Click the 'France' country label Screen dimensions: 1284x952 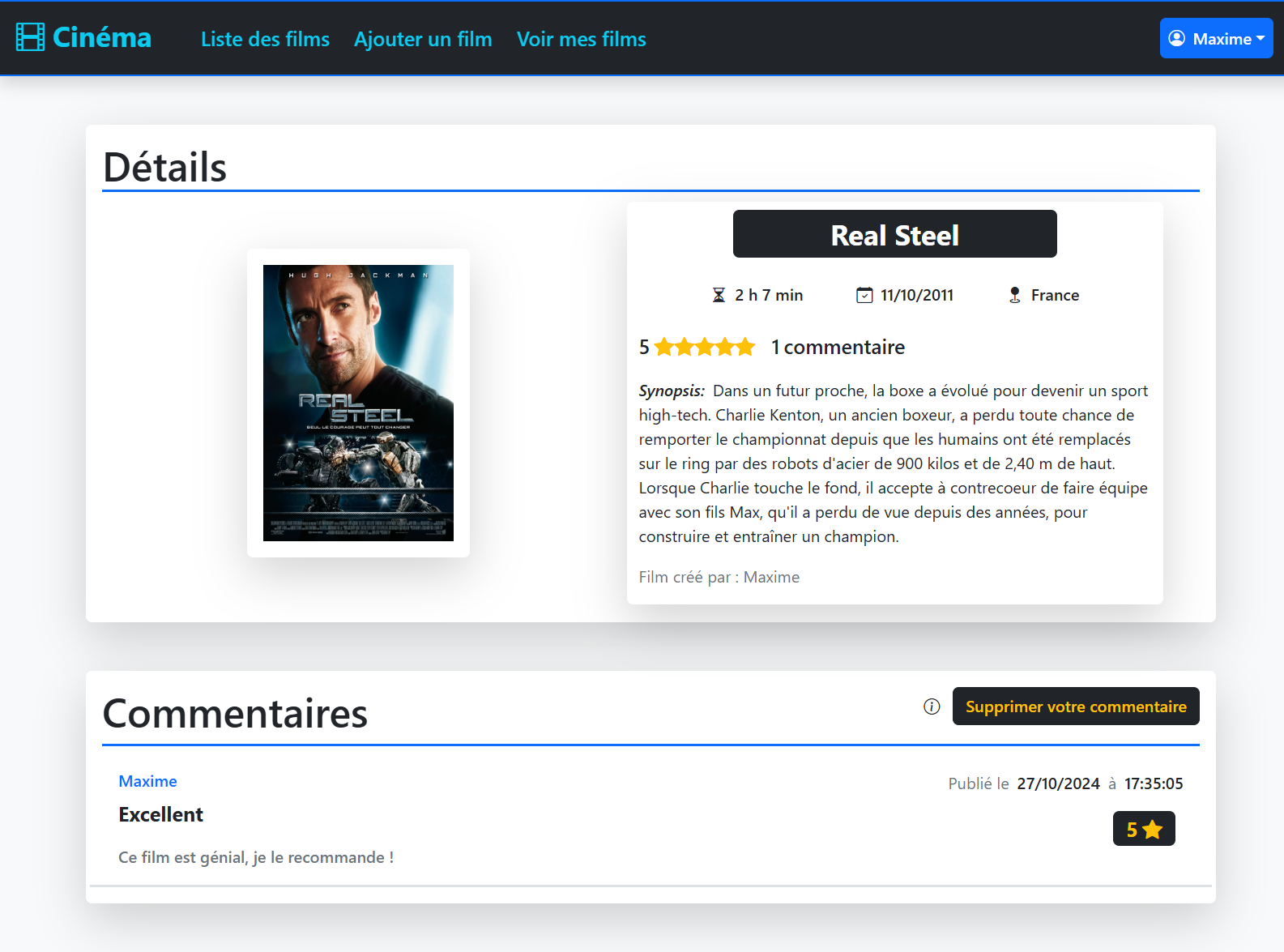tap(1055, 295)
